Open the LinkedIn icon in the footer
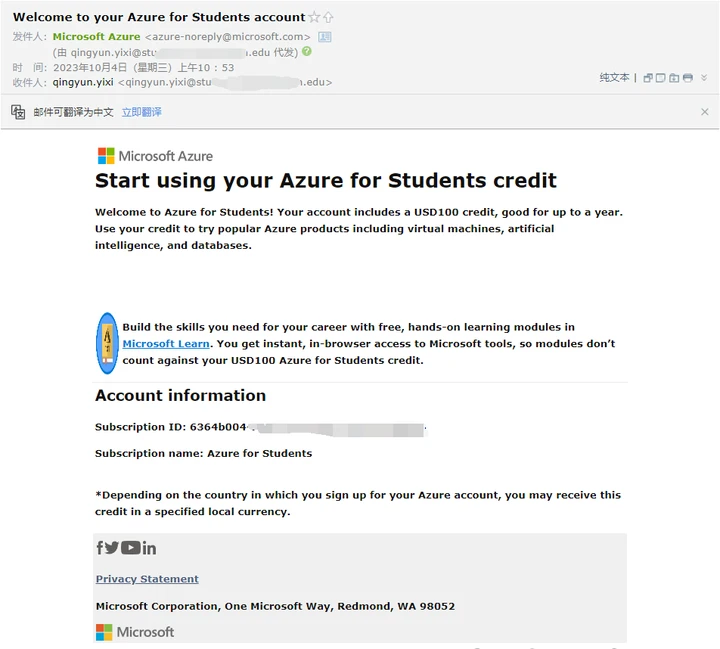This screenshot has height=649, width=720. tap(149, 548)
